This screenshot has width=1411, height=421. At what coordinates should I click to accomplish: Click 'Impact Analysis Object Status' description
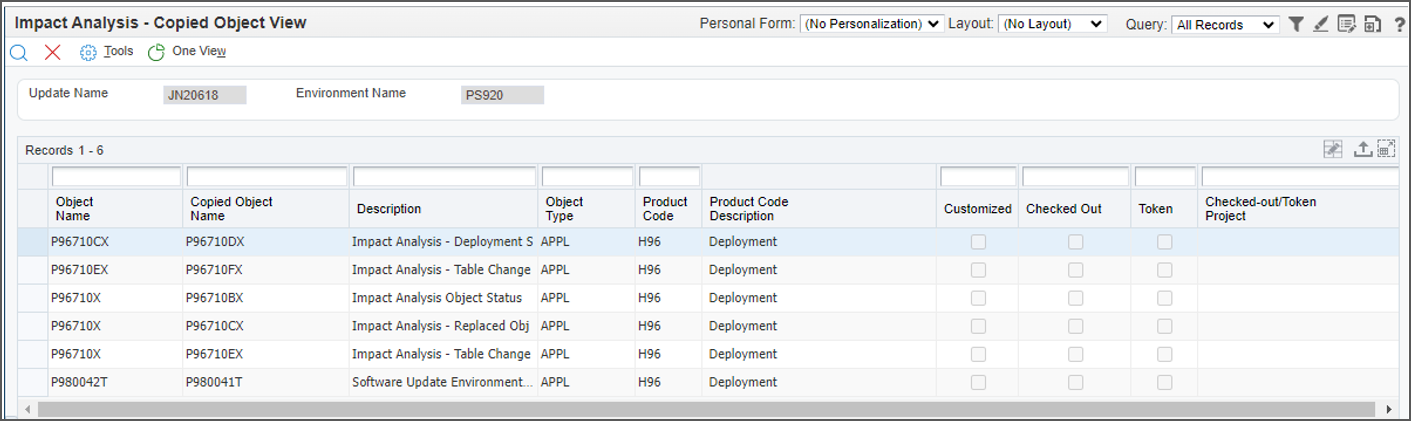point(437,298)
